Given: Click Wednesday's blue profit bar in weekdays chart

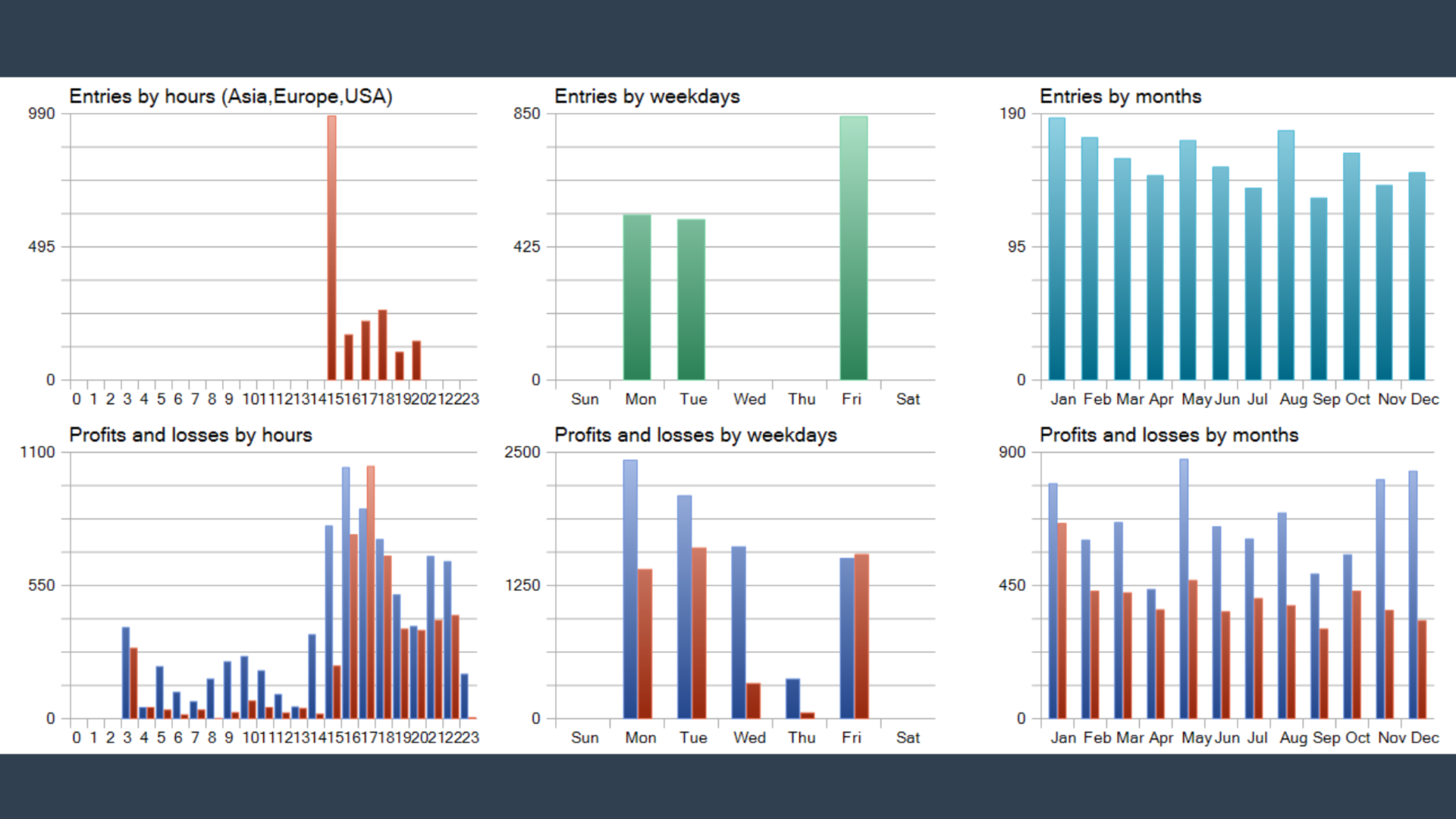Looking at the screenshot, I should [738, 633].
